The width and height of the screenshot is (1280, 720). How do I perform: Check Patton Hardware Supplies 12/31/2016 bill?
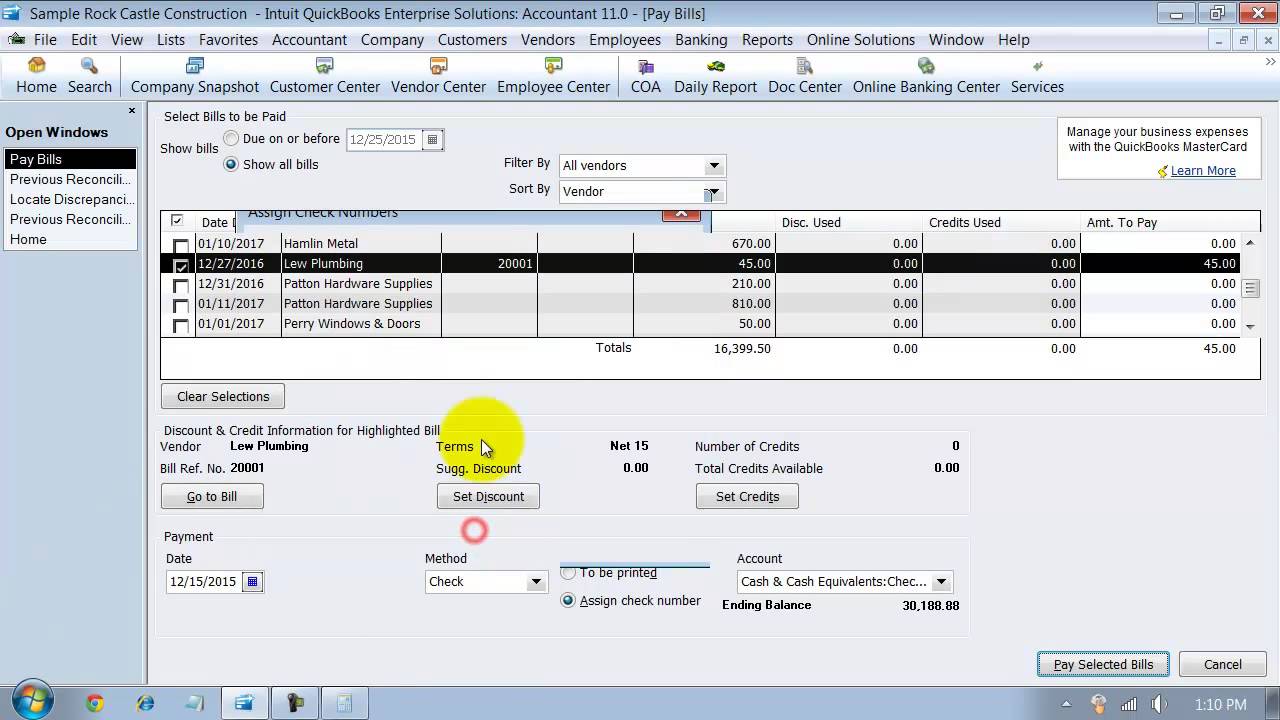(181, 285)
